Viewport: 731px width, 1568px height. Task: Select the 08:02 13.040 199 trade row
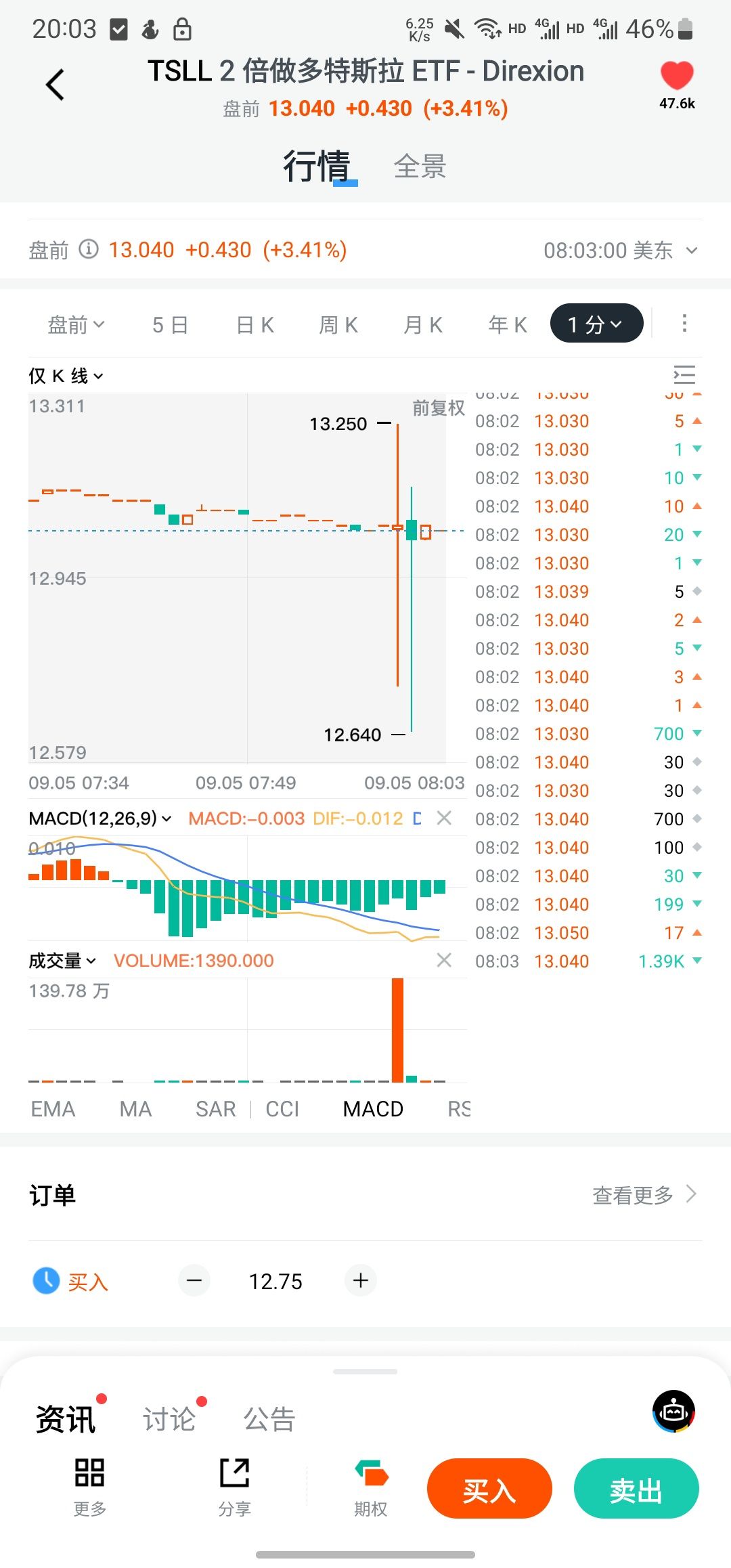pyautogui.click(x=589, y=905)
